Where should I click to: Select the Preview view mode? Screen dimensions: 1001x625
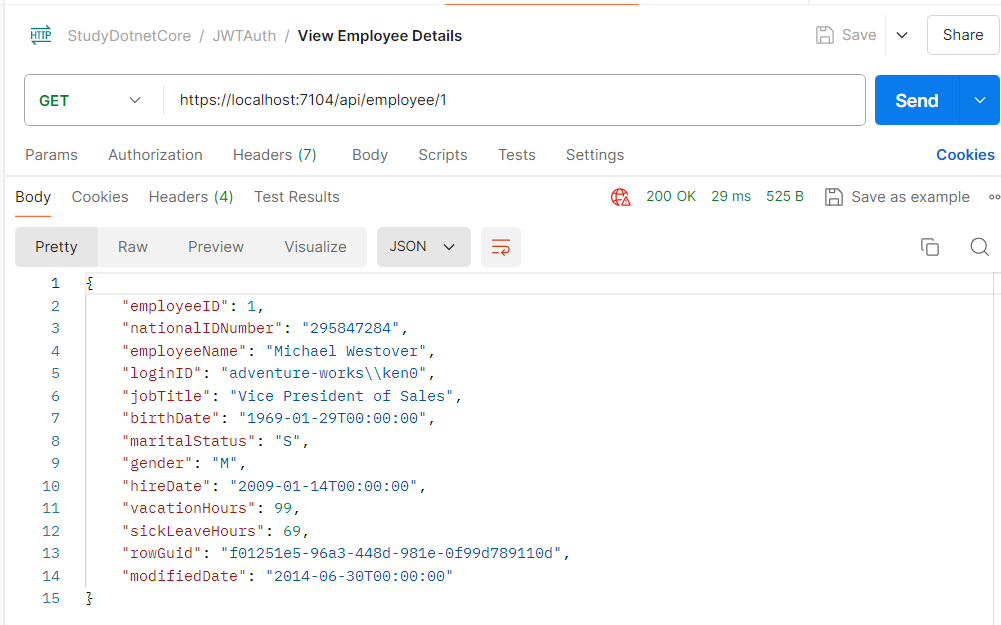[216, 246]
